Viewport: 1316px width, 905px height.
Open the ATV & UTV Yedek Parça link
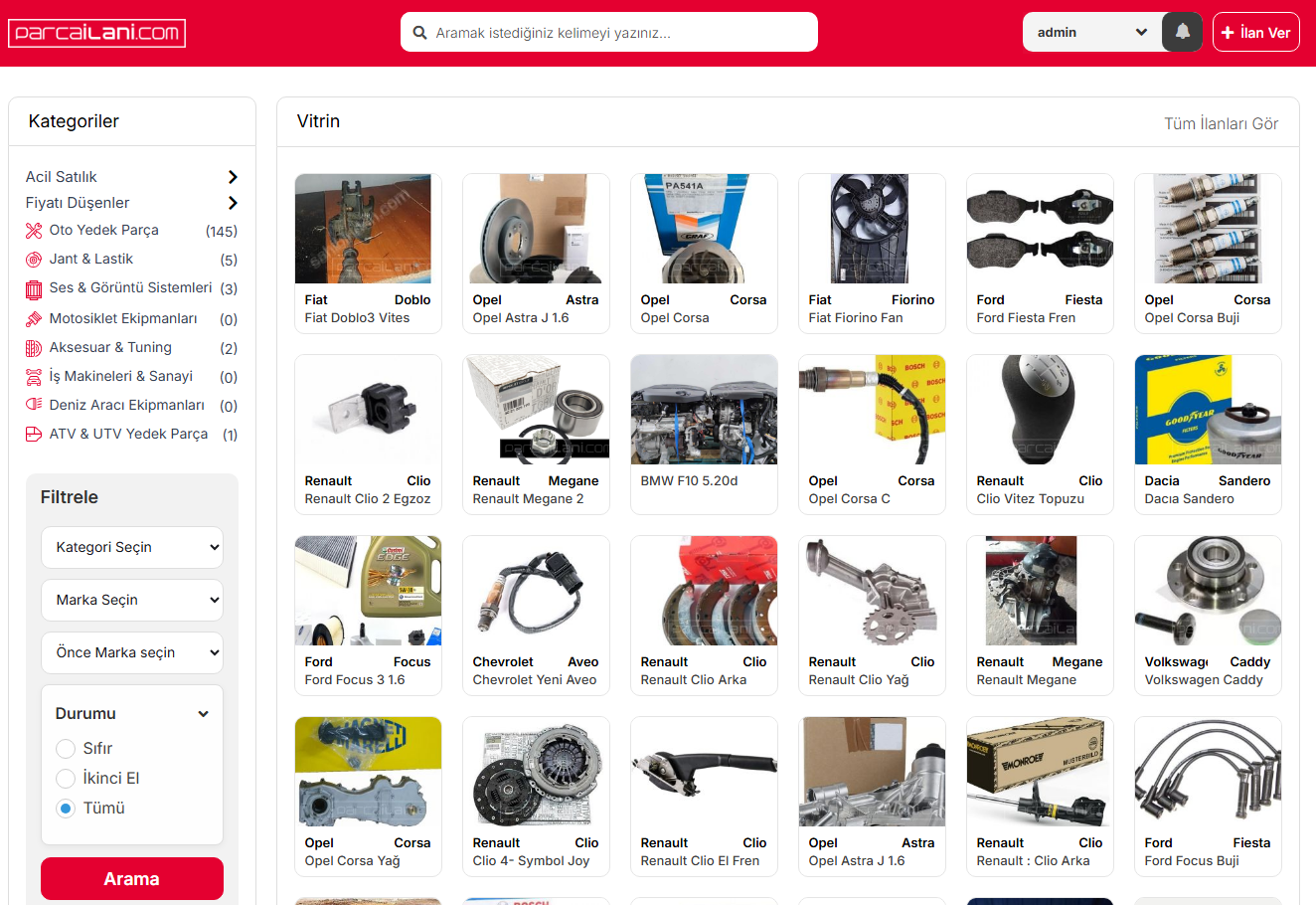(x=129, y=434)
